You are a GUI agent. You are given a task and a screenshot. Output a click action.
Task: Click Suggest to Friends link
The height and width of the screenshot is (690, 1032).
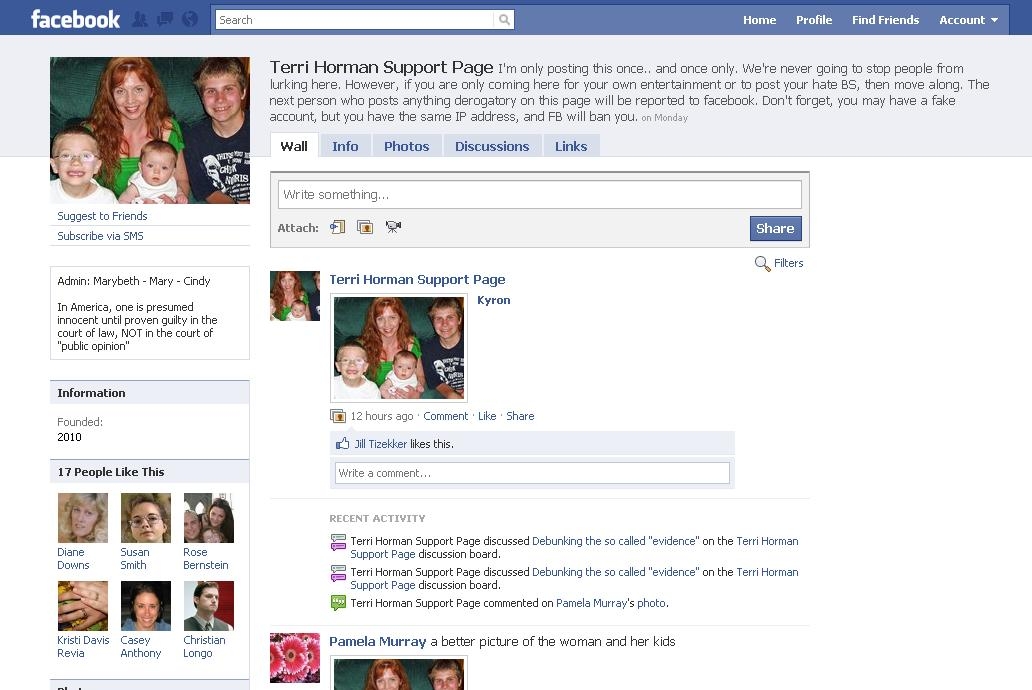tap(102, 216)
